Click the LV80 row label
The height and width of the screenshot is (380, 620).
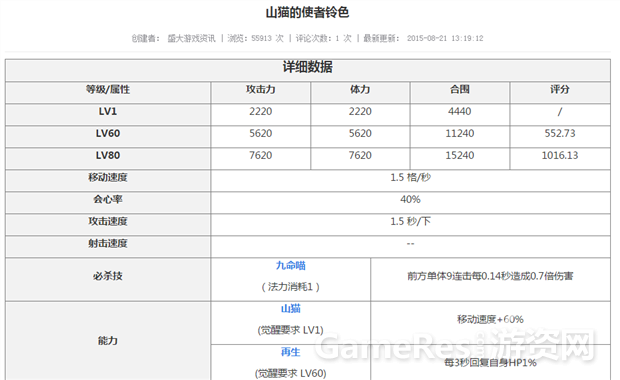(x=108, y=156)
